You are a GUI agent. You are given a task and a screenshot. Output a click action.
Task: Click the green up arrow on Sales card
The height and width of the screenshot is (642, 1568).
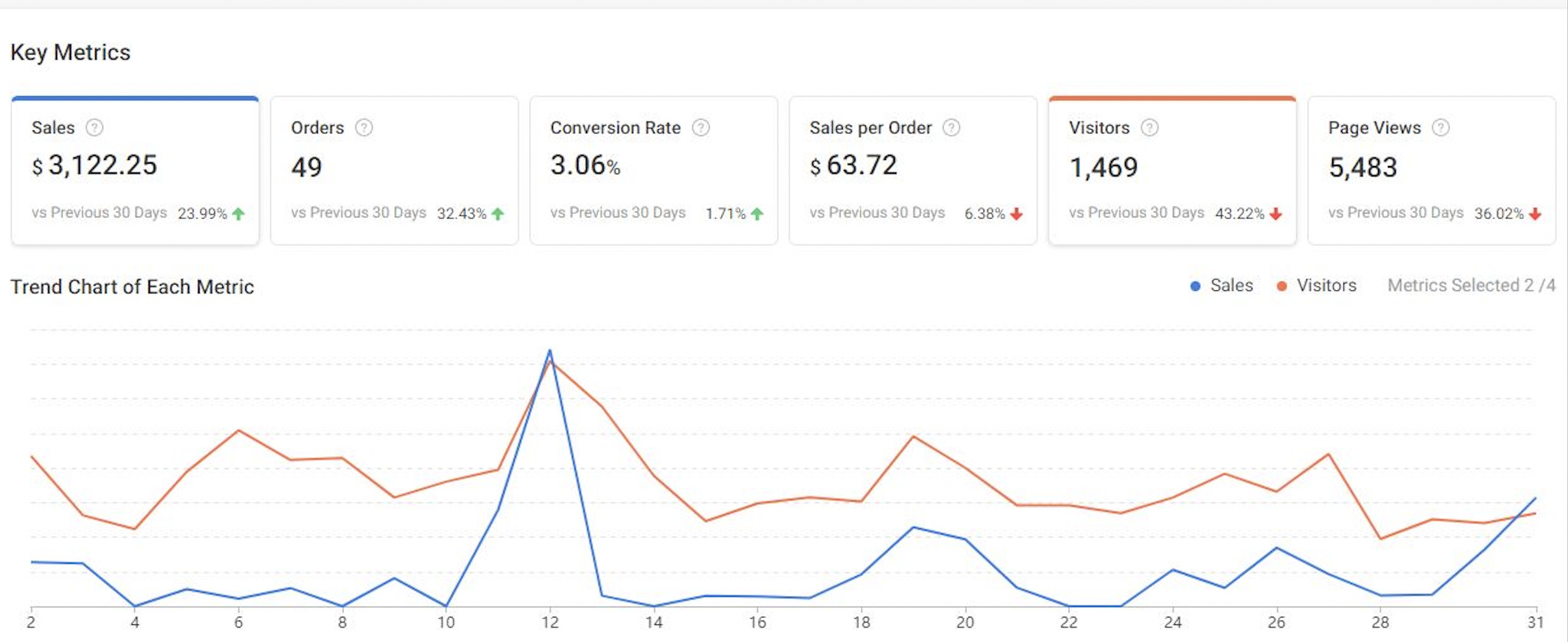point(238,214)
